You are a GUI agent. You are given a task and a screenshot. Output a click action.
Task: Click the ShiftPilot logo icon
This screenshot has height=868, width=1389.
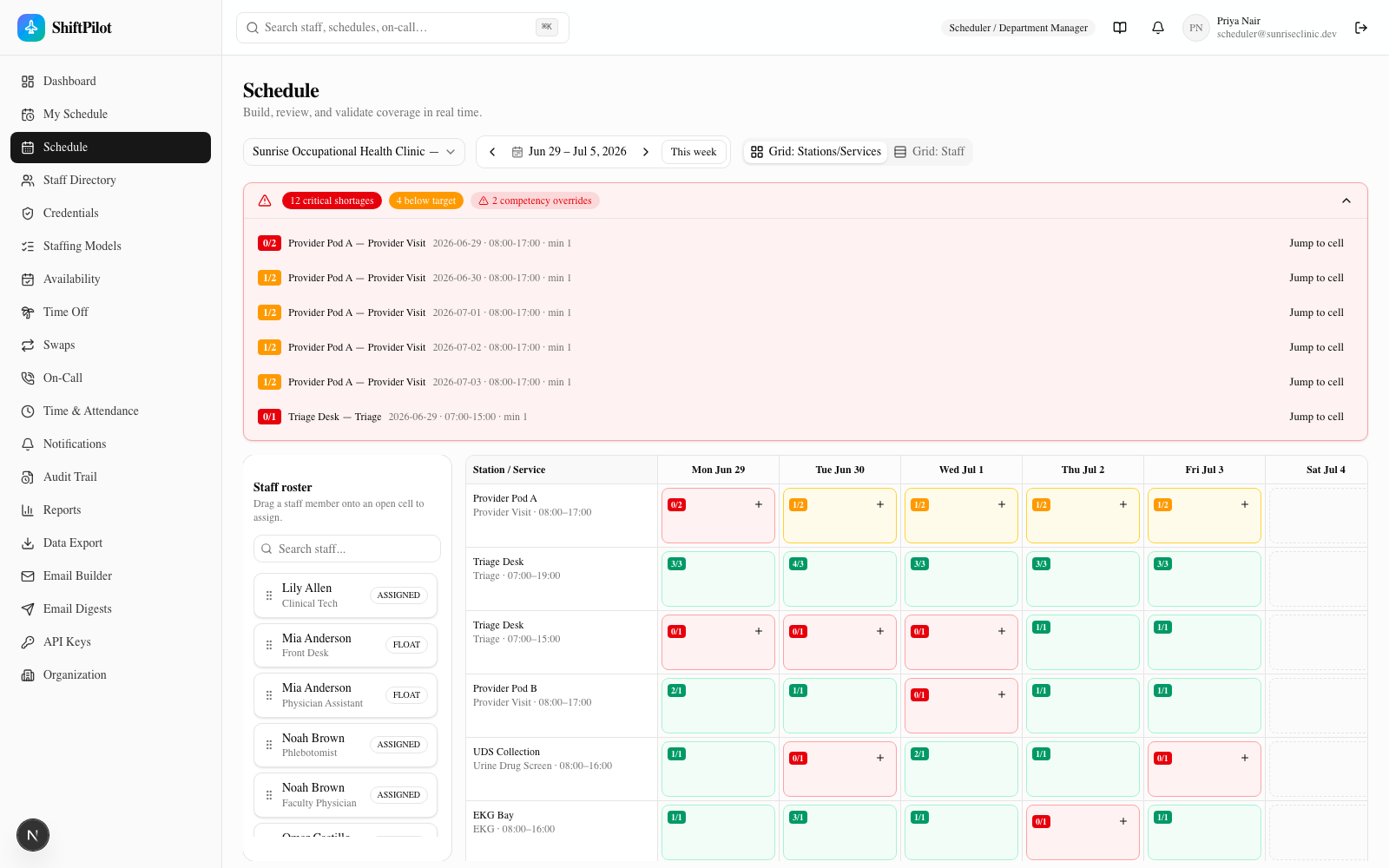point(31,28)
